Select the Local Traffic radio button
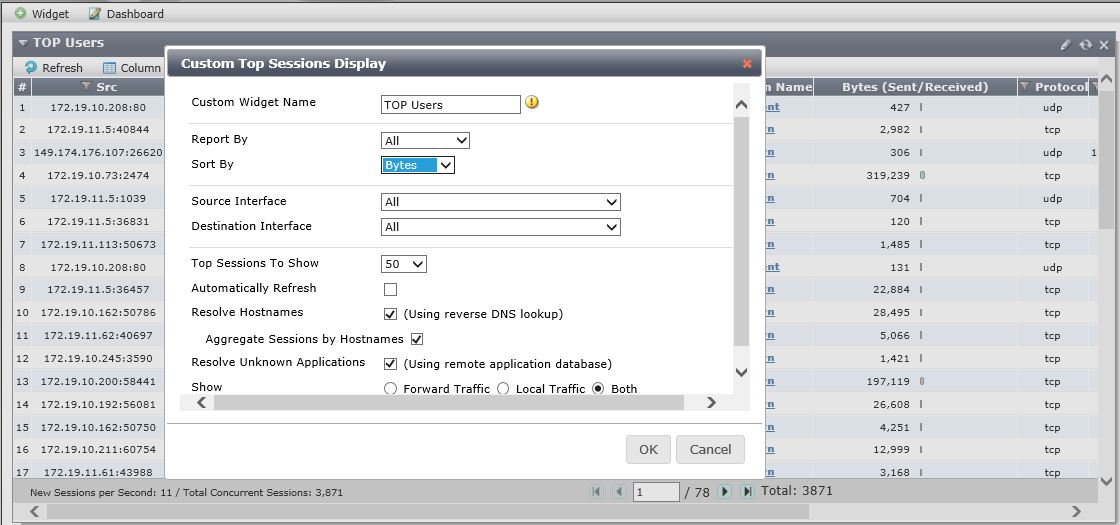1120x525 pixels. click(503, 389)
